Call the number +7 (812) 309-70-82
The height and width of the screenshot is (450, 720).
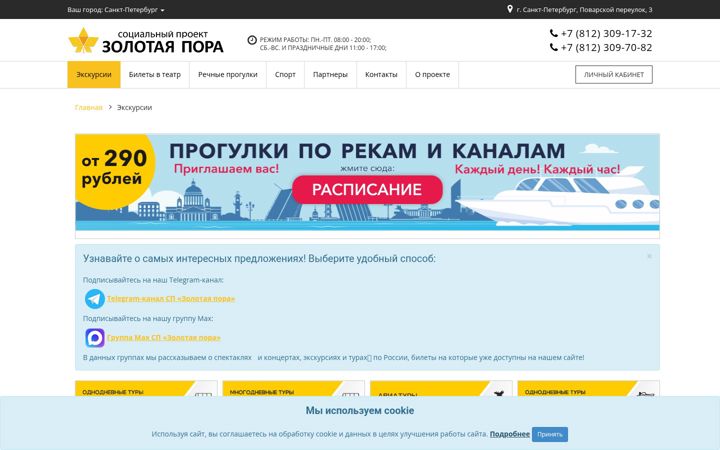point(606,47)
